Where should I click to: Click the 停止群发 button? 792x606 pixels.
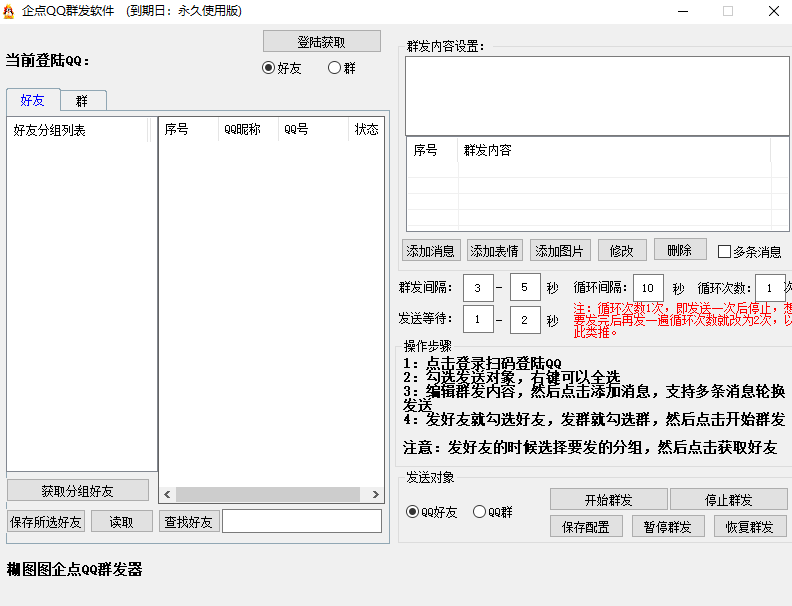[729, 499]
